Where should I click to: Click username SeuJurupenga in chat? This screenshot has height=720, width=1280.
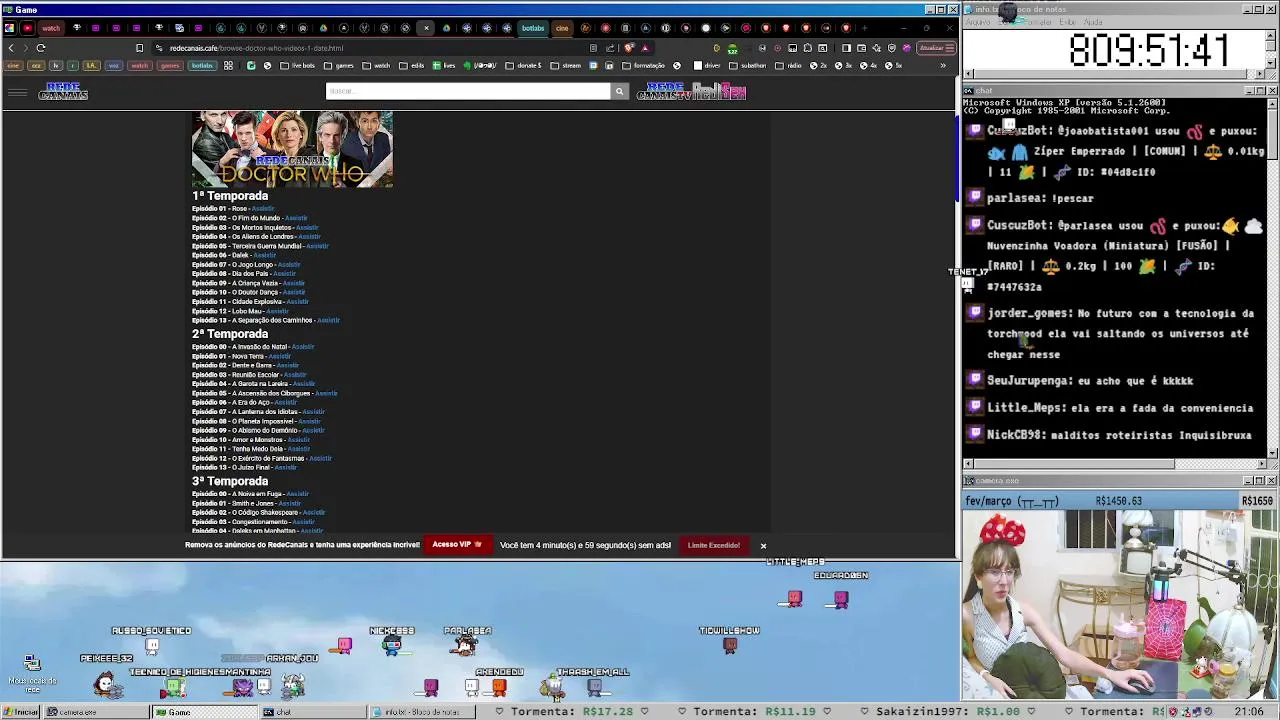coord(1028,381)
